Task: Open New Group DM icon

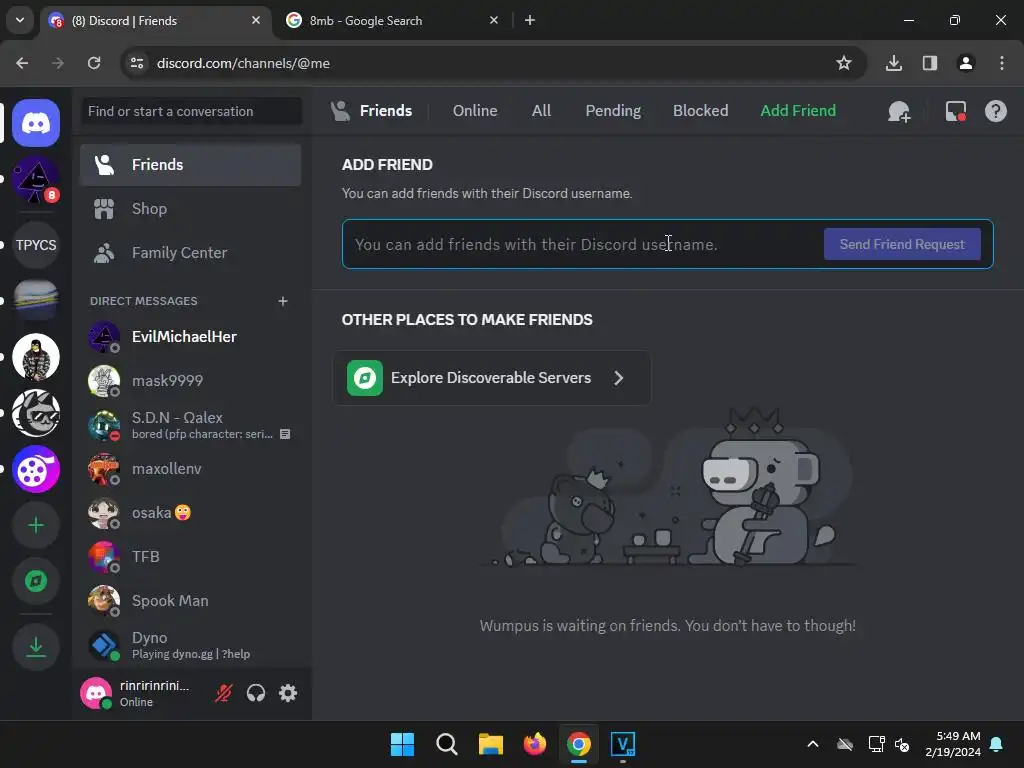Action: coord(899,111)
